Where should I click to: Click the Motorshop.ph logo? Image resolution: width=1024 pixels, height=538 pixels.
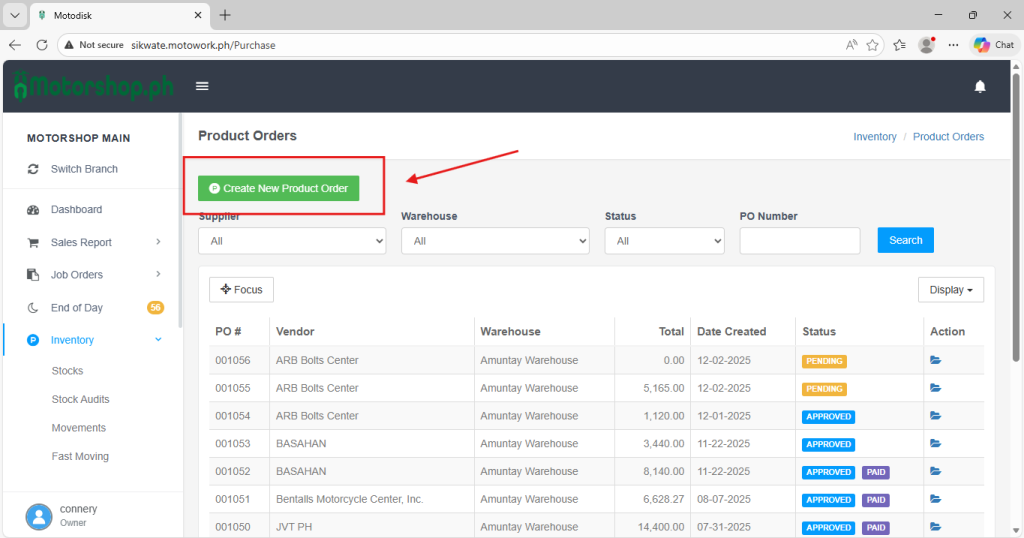tap(93, 87)
